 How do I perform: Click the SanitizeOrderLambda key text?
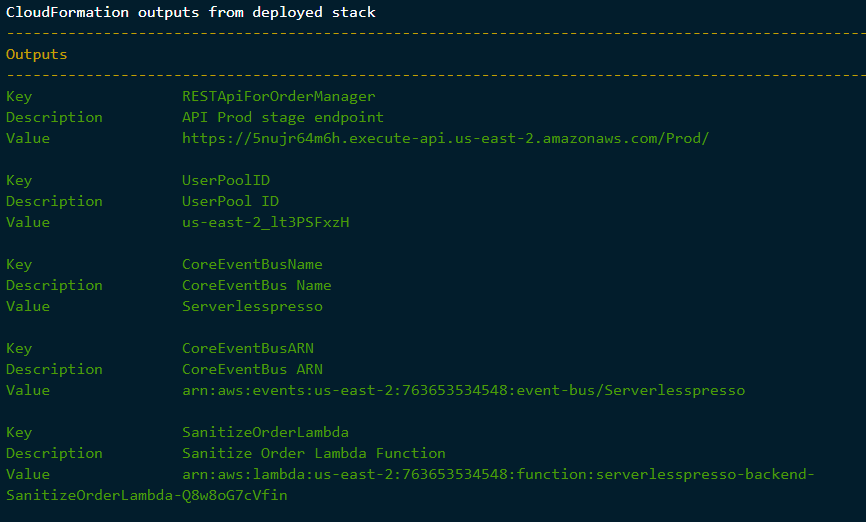266,432
